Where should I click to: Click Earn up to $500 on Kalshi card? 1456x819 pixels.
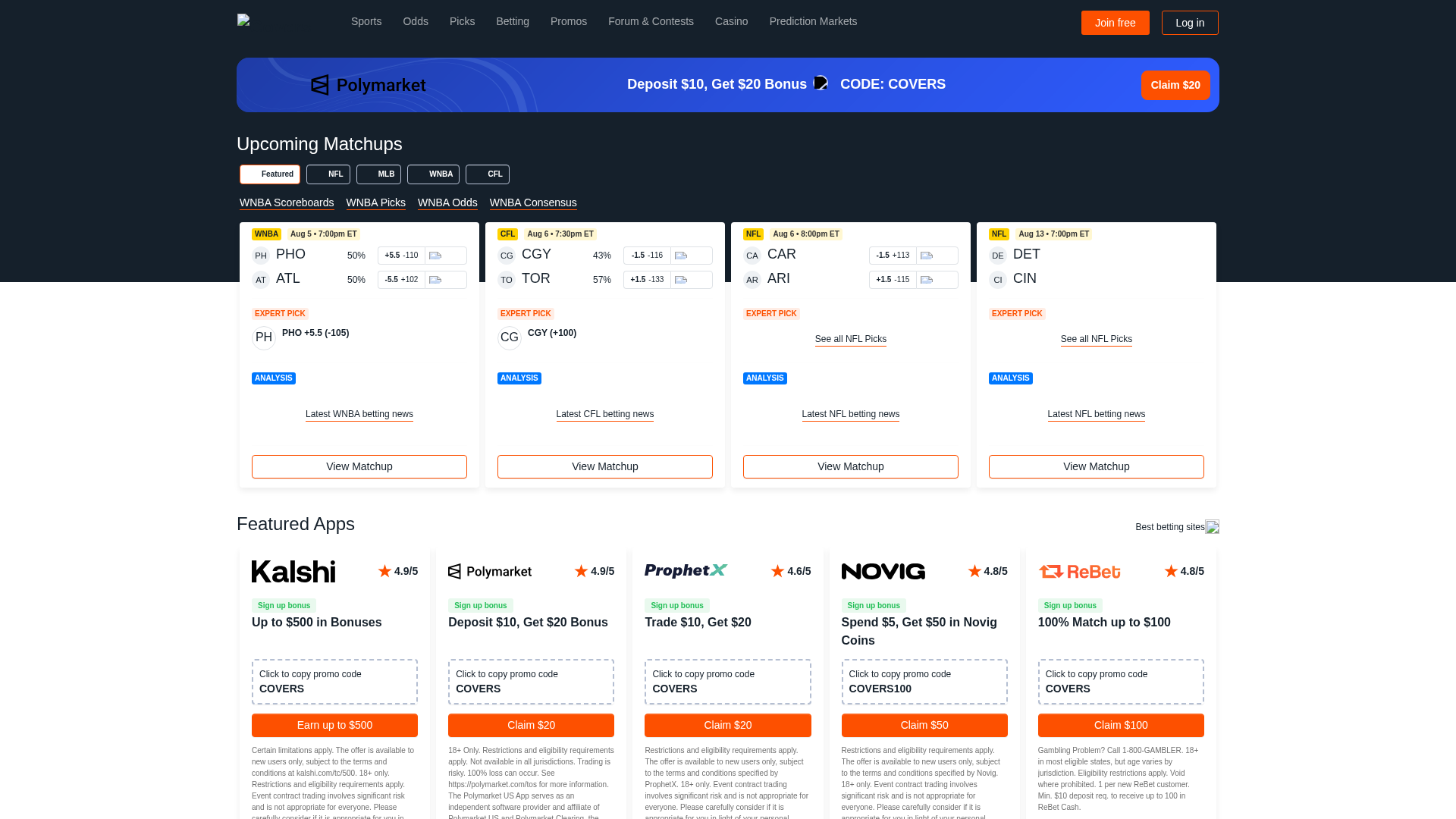coord(334,725)
